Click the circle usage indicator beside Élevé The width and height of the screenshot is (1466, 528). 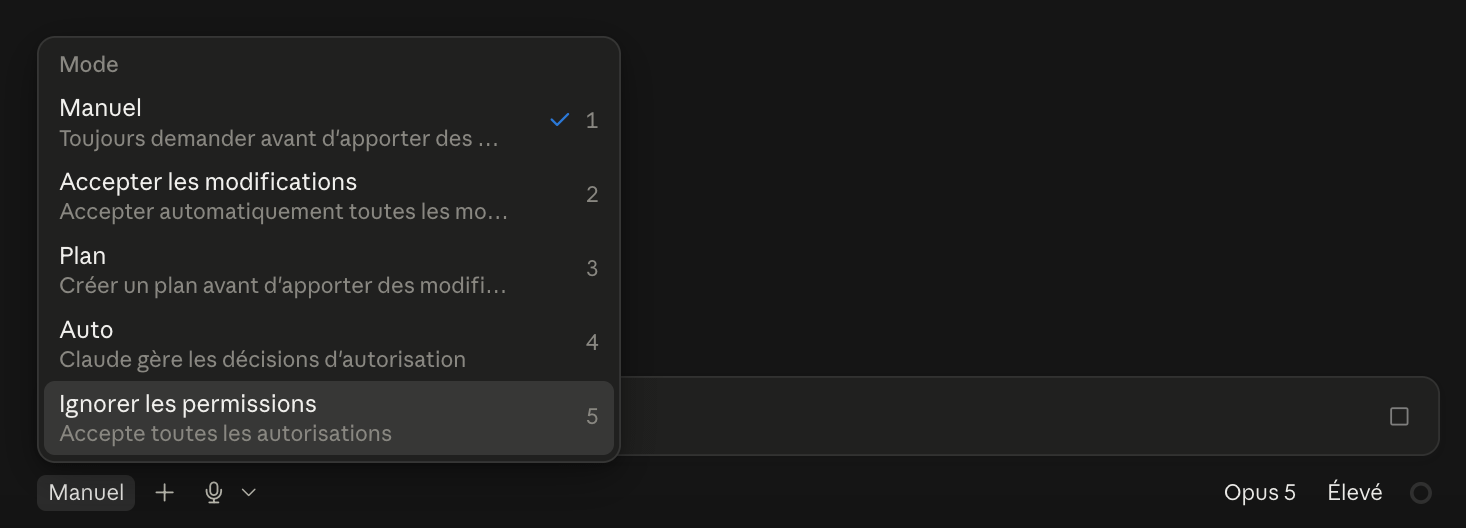tap(1420, 493)
